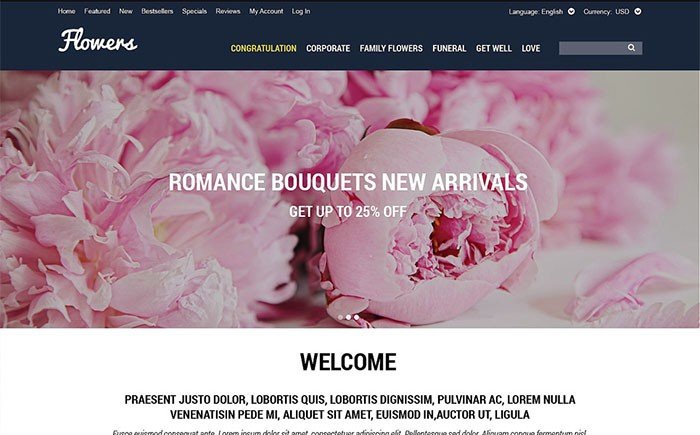Expand the Language dropdown arrow
The image size is (700, 435).
(x=571, y=12)
